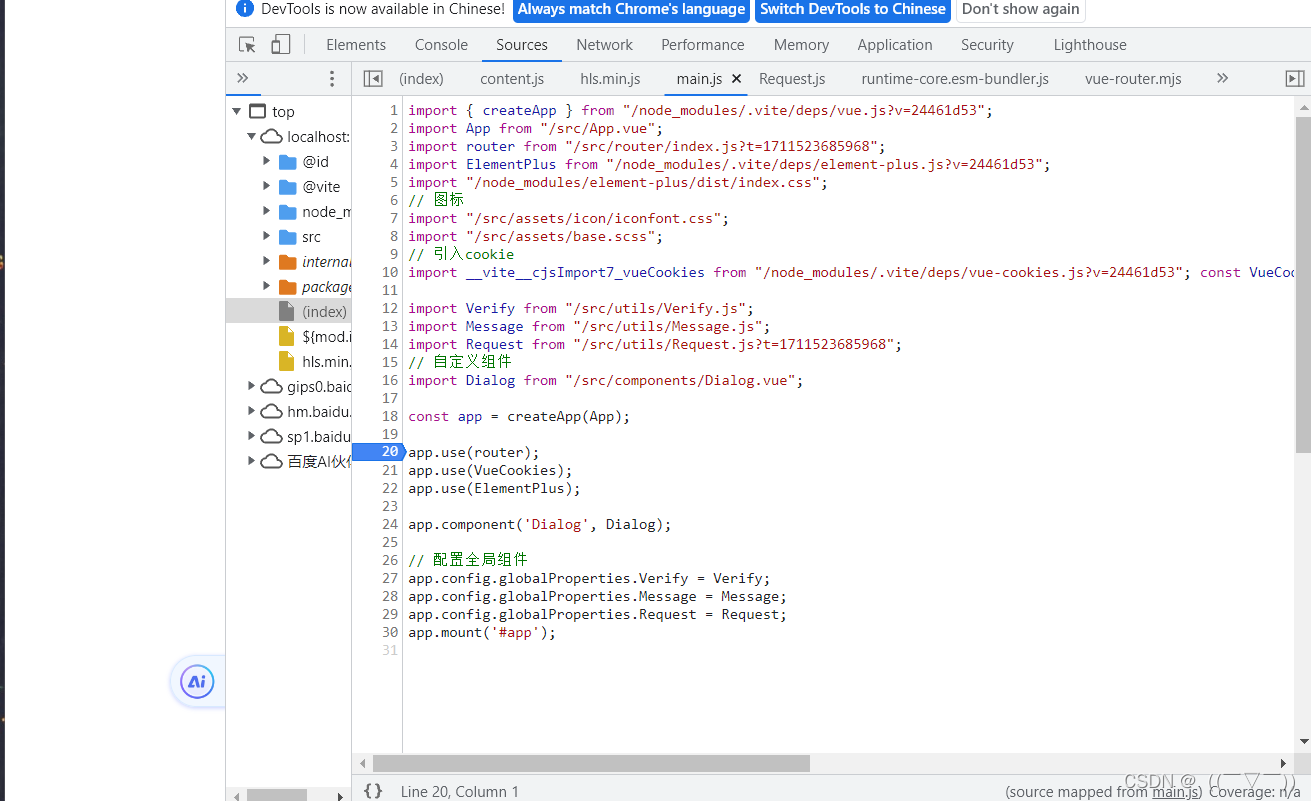
Task: Click the floating AI assistant icon
Action: (x=196, y=681)
